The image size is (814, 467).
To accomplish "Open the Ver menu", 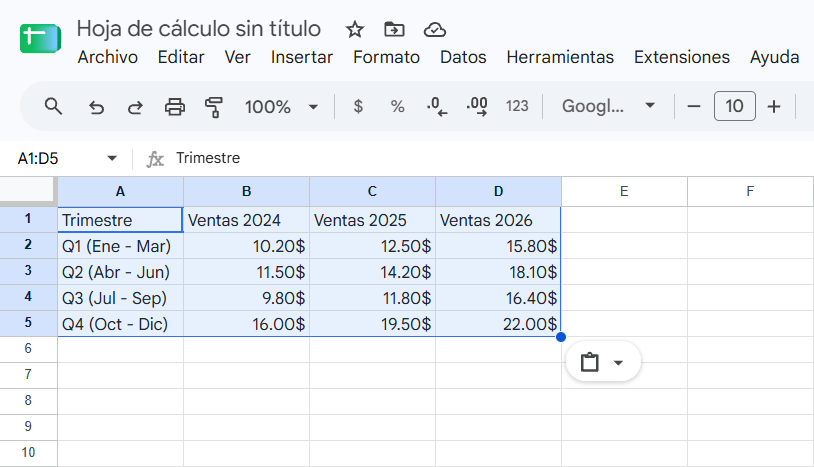I will pos(237,57).
